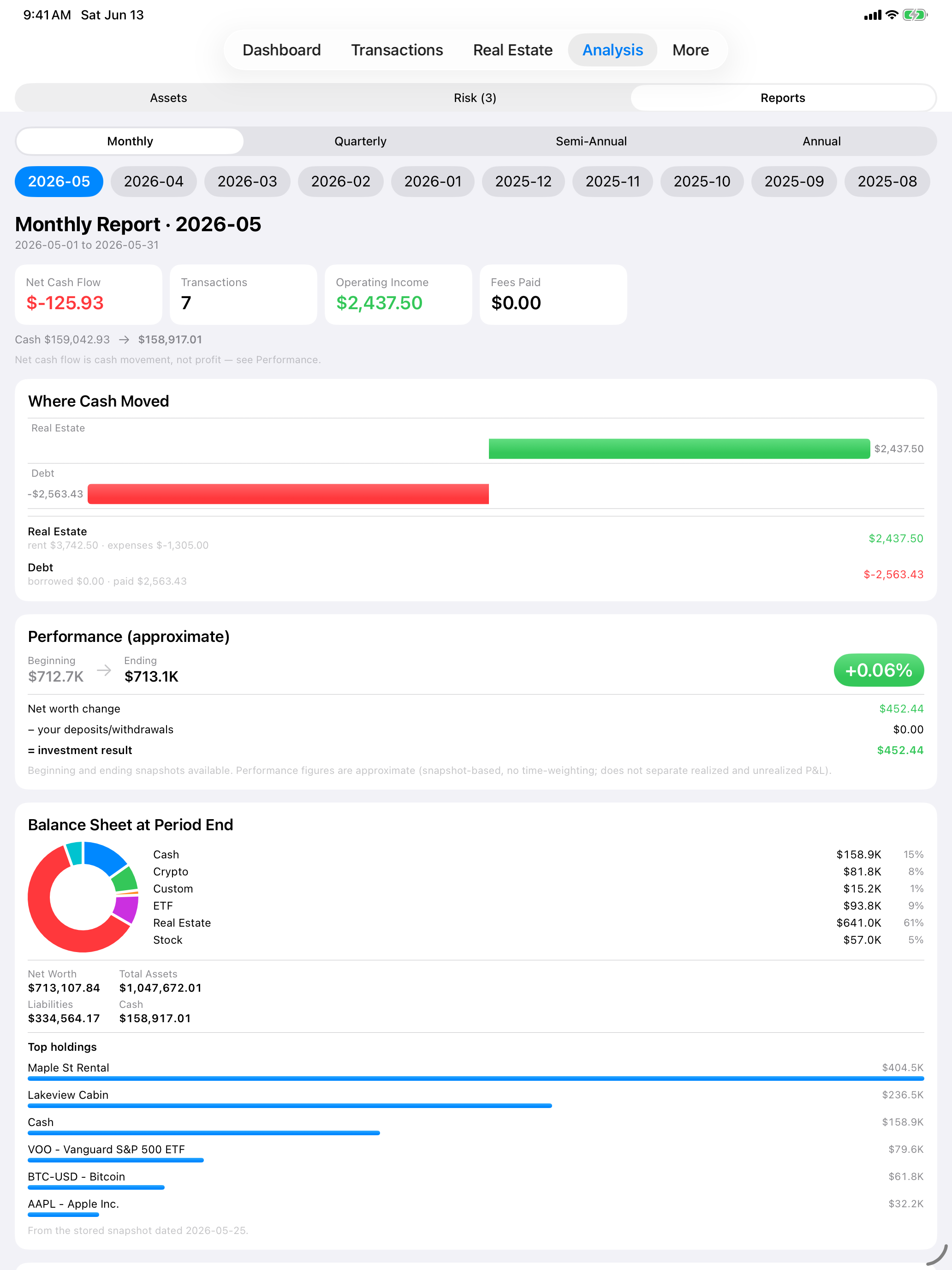Tap the Wi-Fi icon in status bar
Image resolution: width=952 pixels, height=1270 pixels.
[x=892, y=15]
